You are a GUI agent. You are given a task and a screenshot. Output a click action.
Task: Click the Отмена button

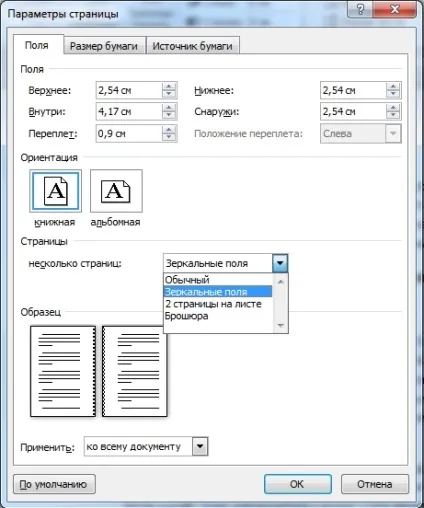point(375,484)
